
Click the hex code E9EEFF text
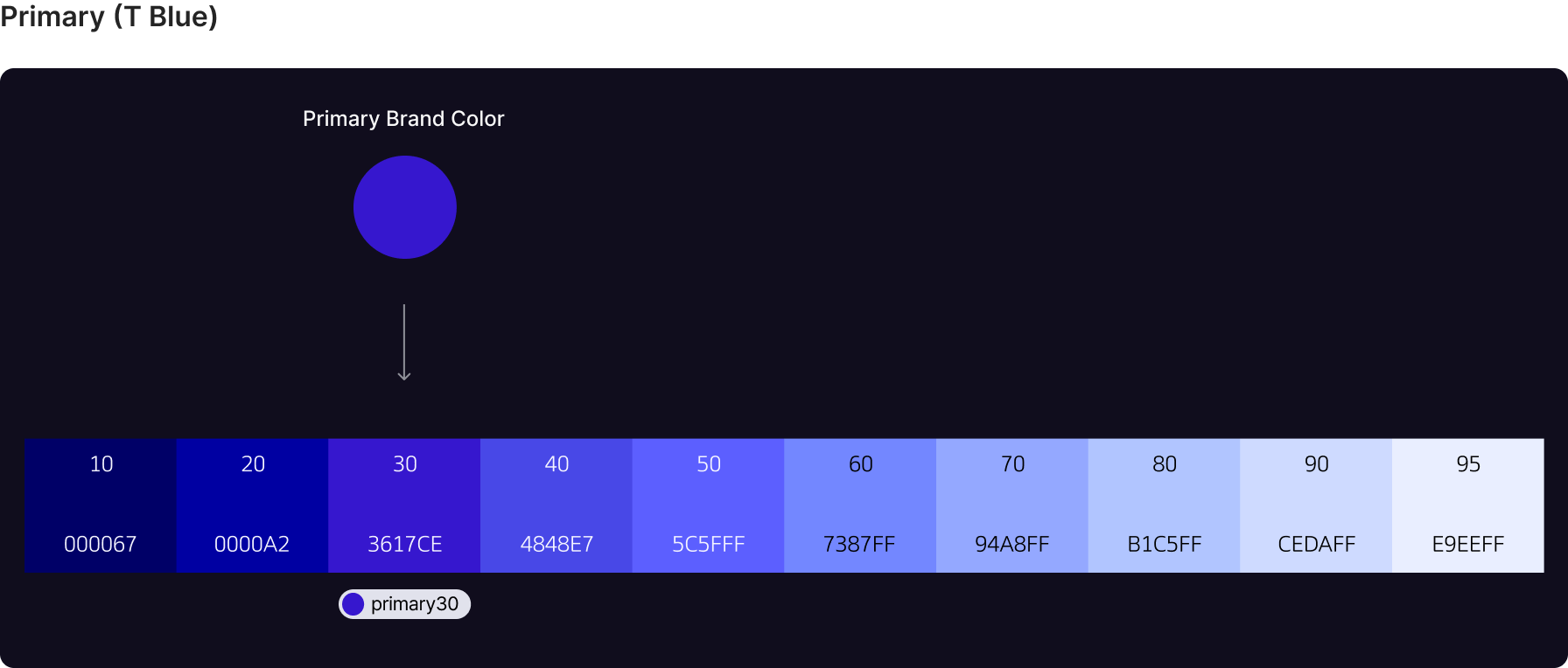1468,544
